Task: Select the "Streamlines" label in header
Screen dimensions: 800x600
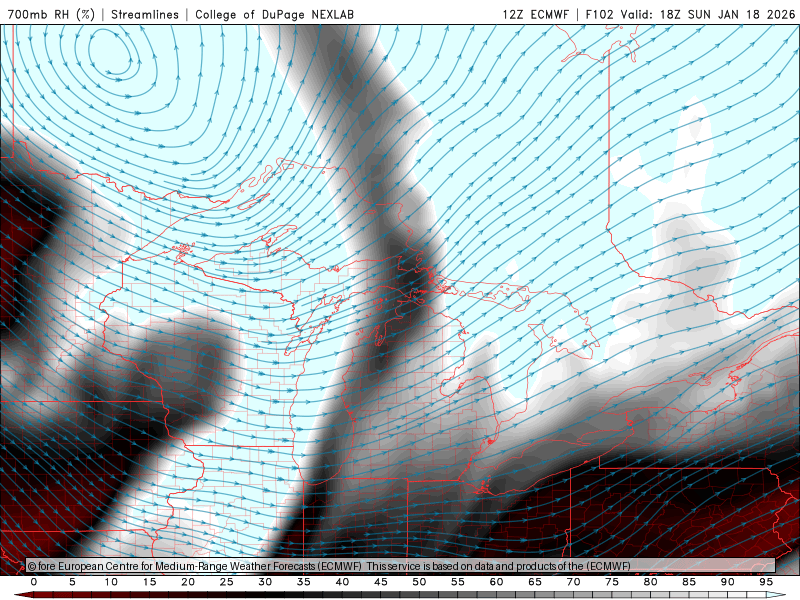Action: tap(145, 14)
